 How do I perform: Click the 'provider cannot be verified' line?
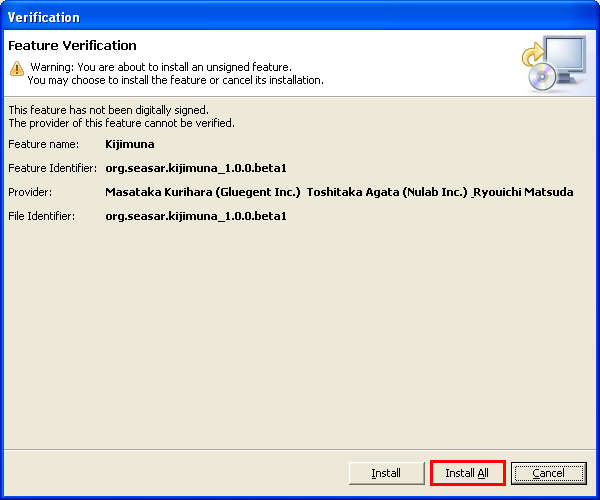click(121, 123)
